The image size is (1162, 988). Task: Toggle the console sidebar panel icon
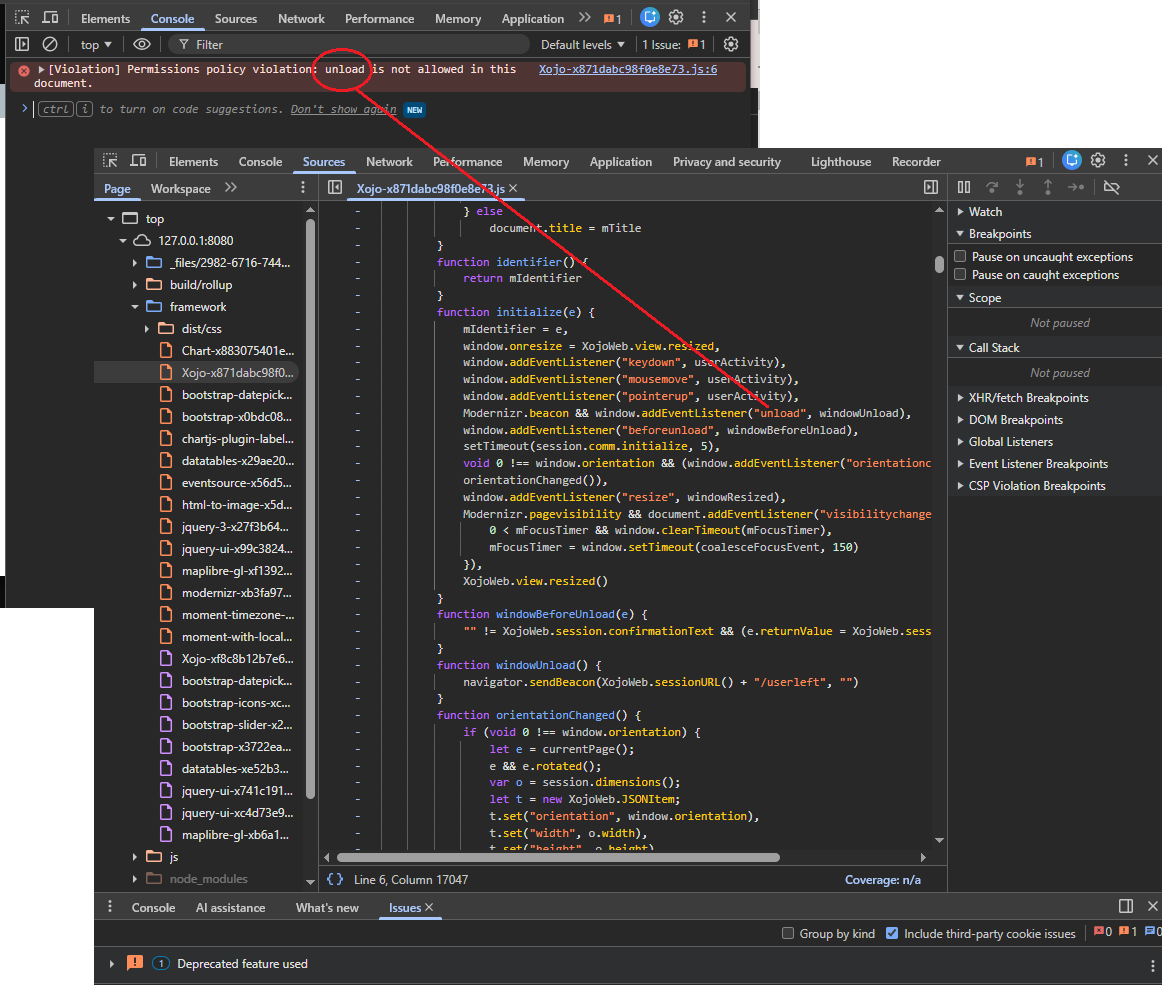(x=22, y=44)
